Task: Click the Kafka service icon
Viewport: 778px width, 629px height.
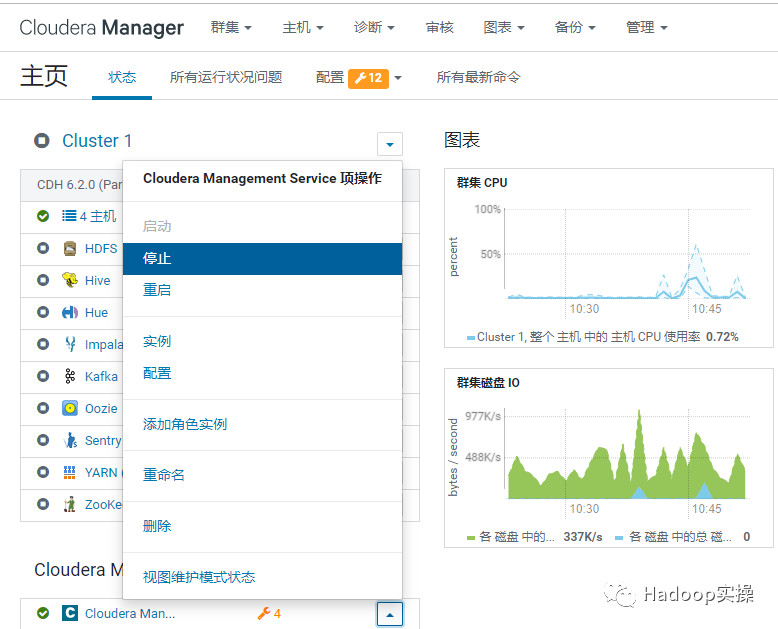Action: (70, 377)
